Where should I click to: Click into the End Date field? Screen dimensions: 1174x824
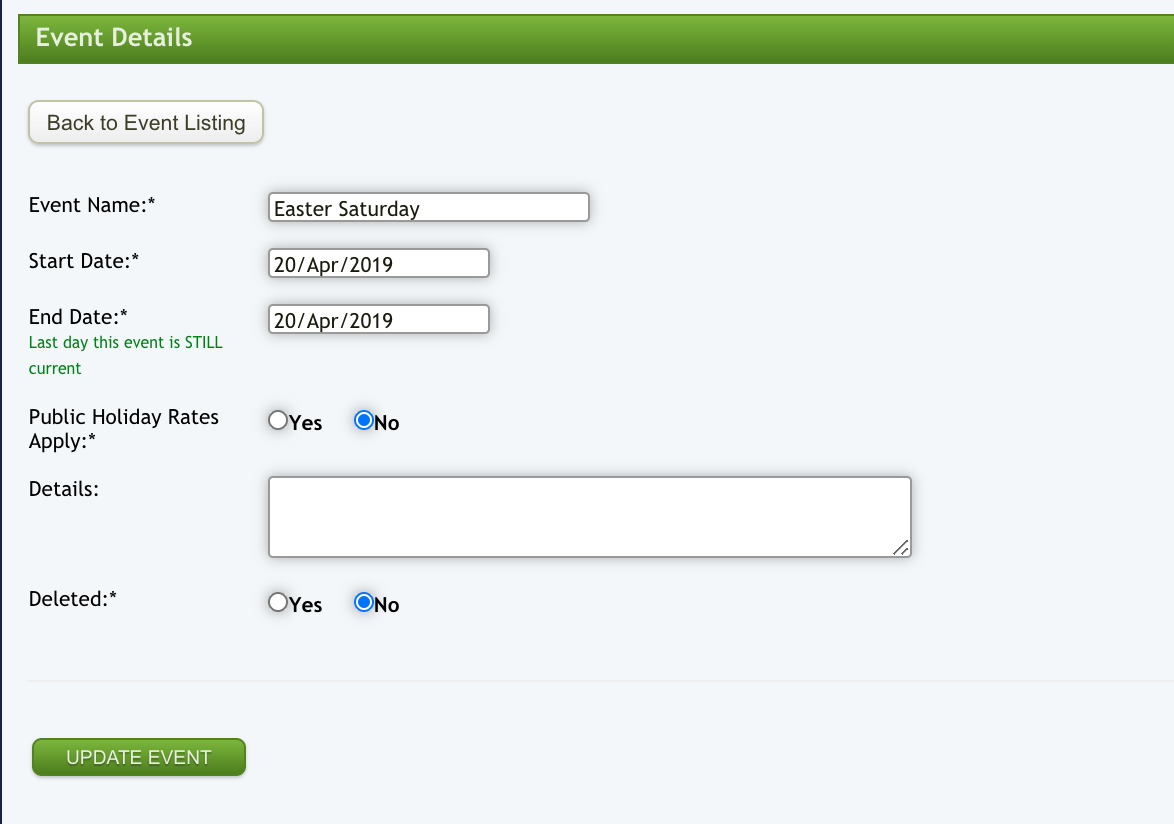(x=379, y=320)
